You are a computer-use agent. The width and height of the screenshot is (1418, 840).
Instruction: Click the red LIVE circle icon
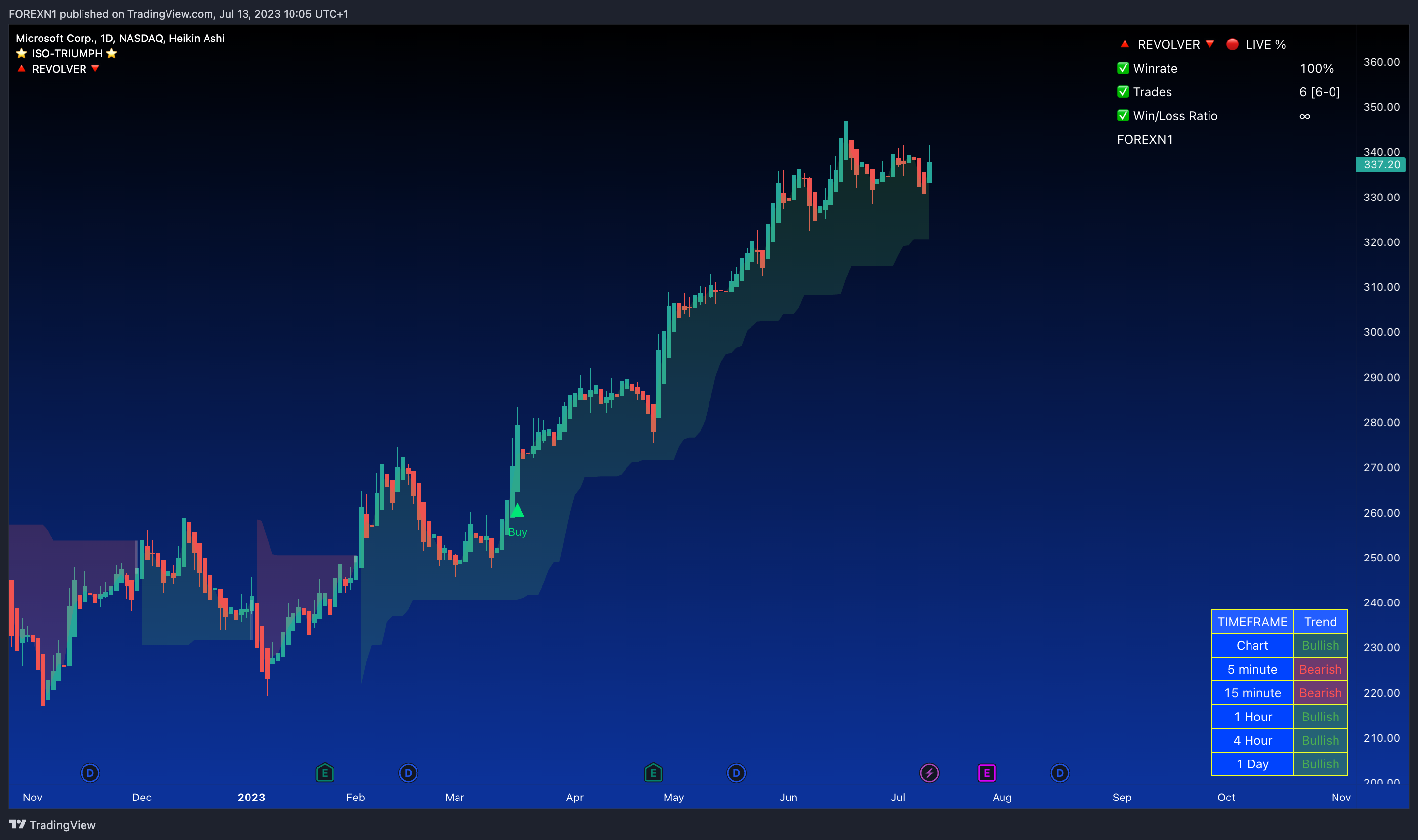1232,44
